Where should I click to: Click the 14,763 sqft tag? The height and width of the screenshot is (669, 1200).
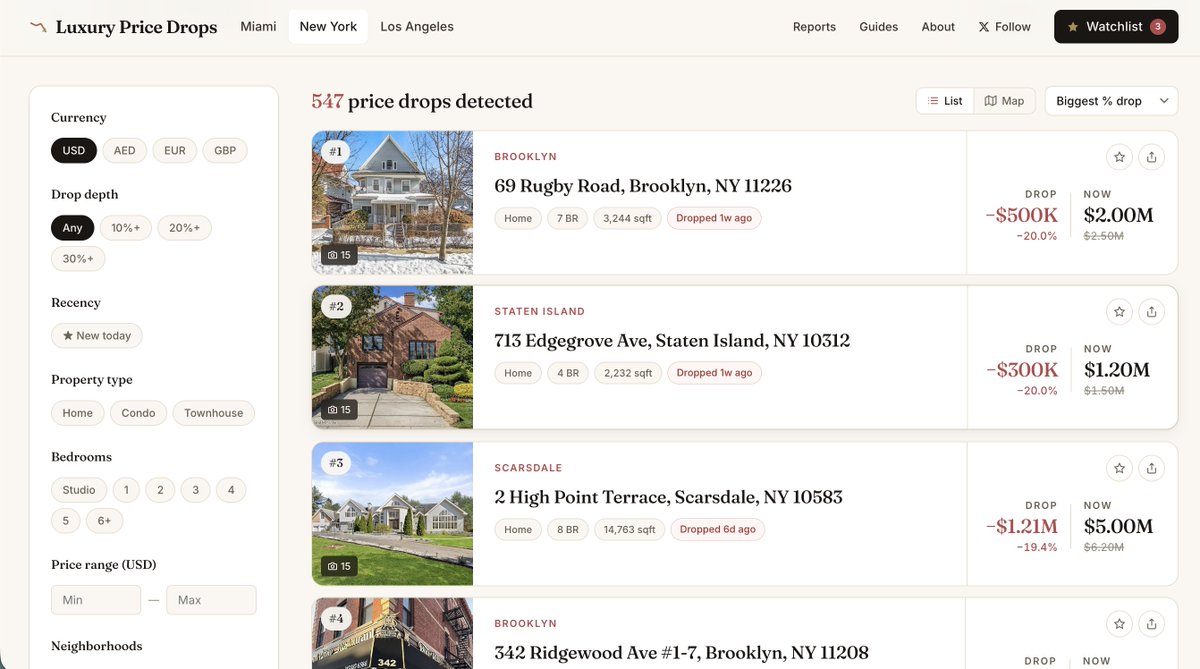pyautogui.click(x=629, y=529)
